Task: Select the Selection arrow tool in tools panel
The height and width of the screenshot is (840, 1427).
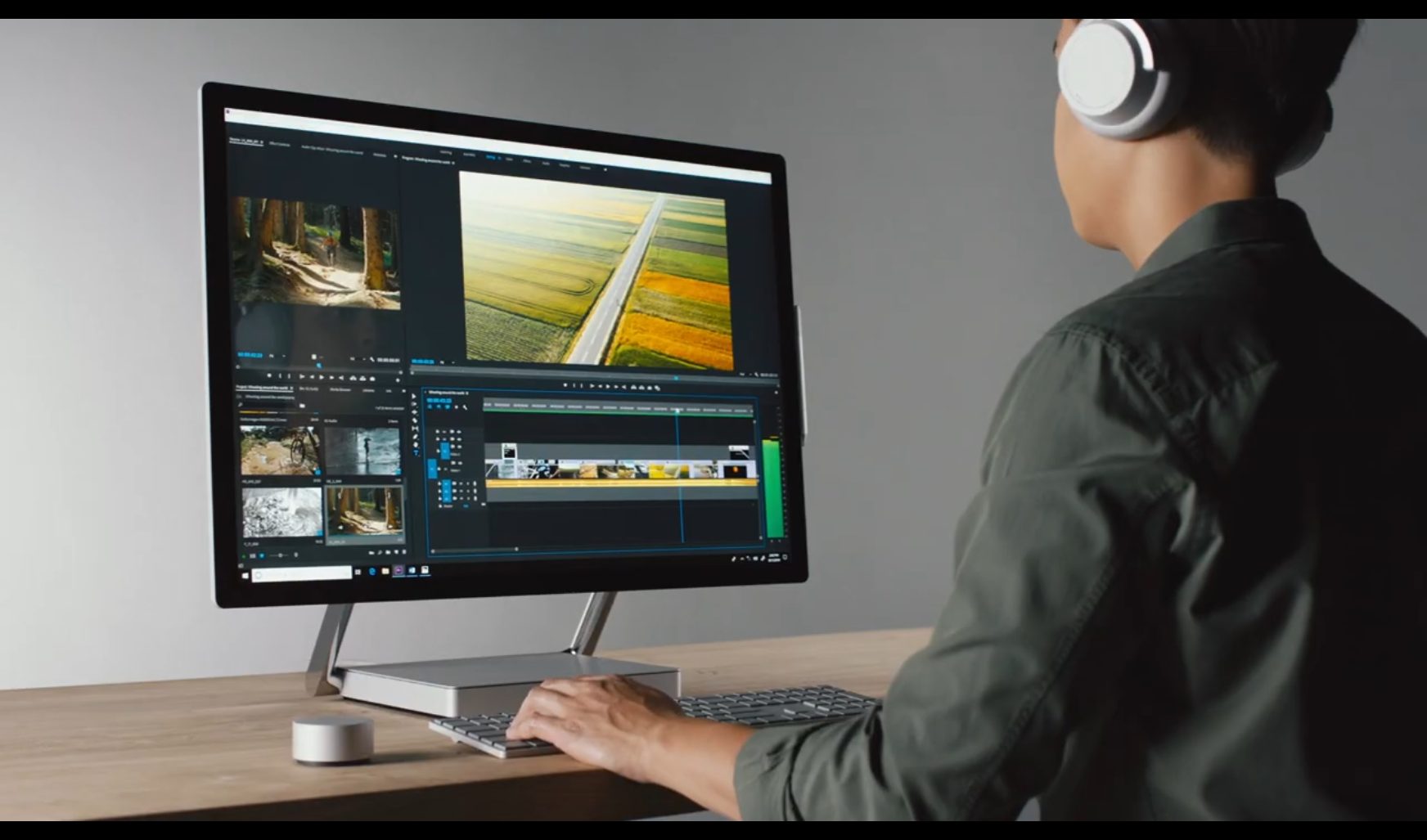Action: pos(414,396)
